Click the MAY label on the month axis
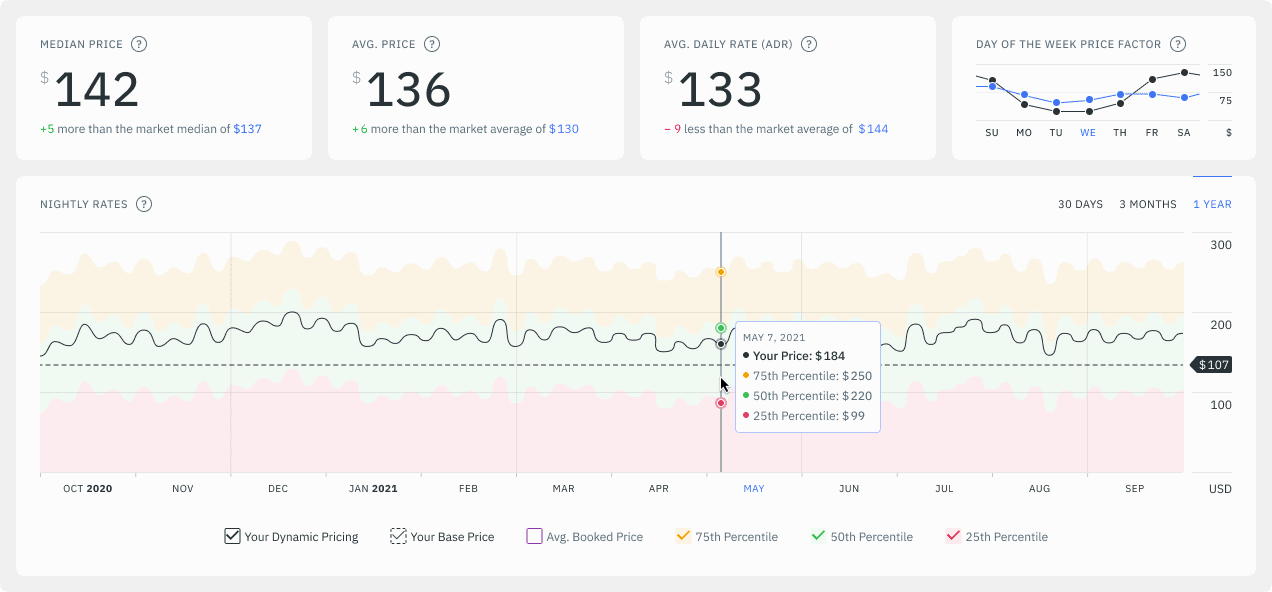 tap(754, 489)
